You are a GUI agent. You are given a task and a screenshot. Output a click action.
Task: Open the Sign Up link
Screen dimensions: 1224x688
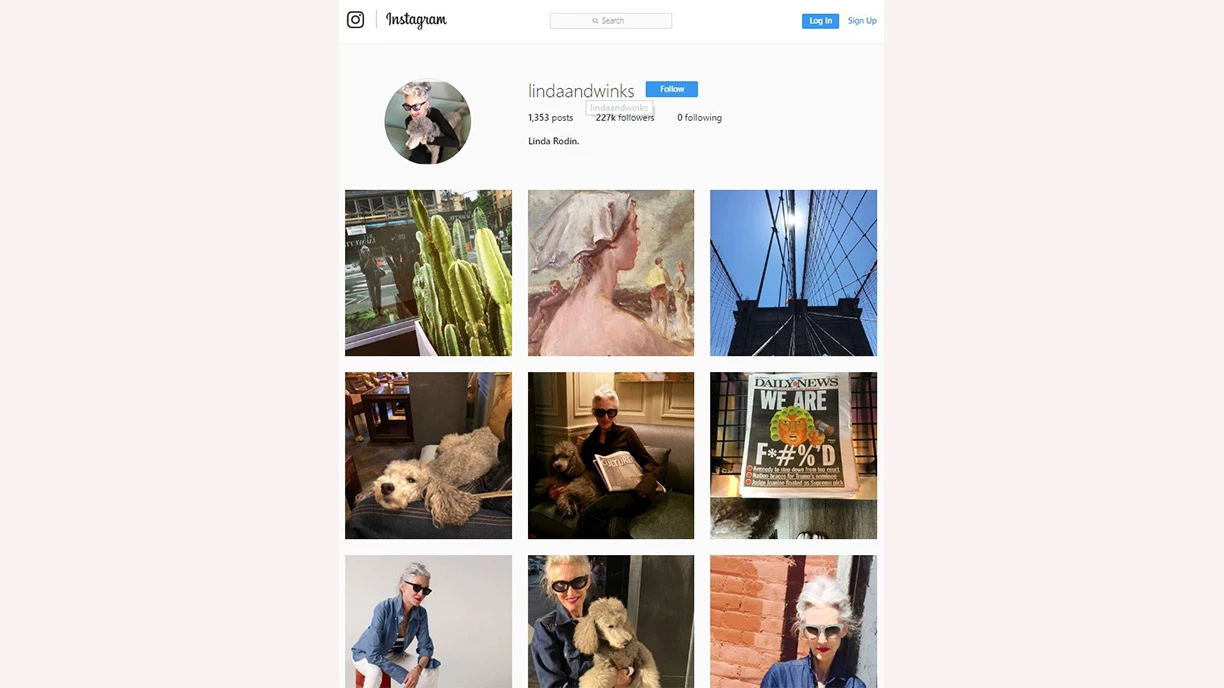[862, 21]
